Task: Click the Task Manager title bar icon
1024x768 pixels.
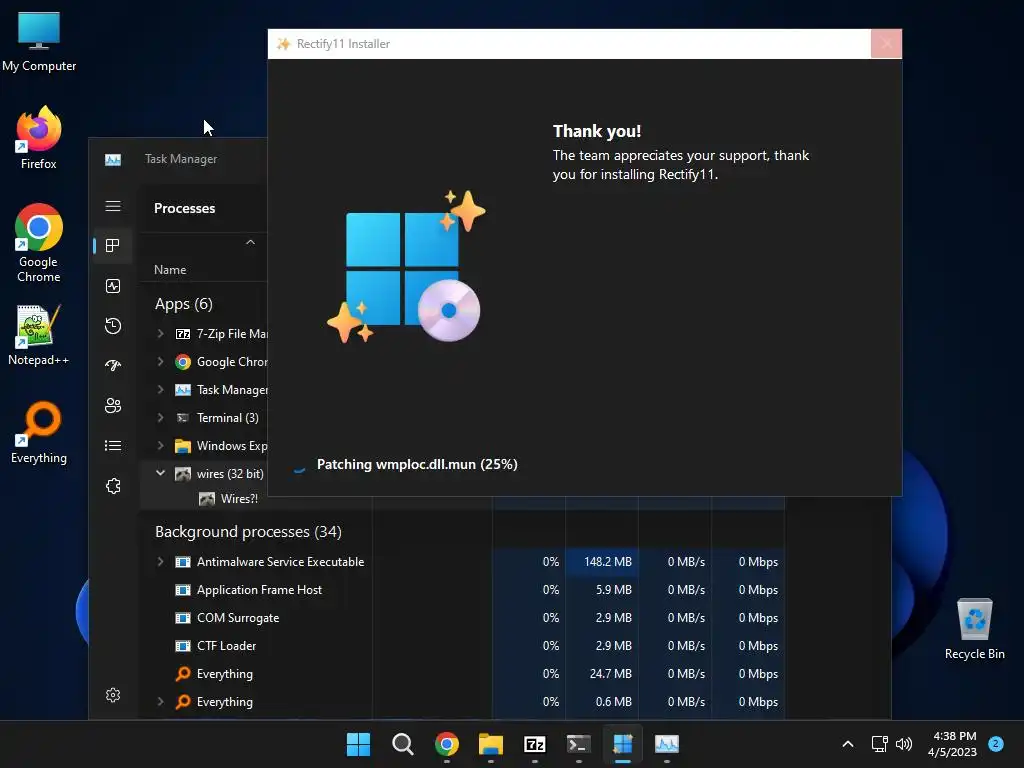Action: tap(113, 159)
